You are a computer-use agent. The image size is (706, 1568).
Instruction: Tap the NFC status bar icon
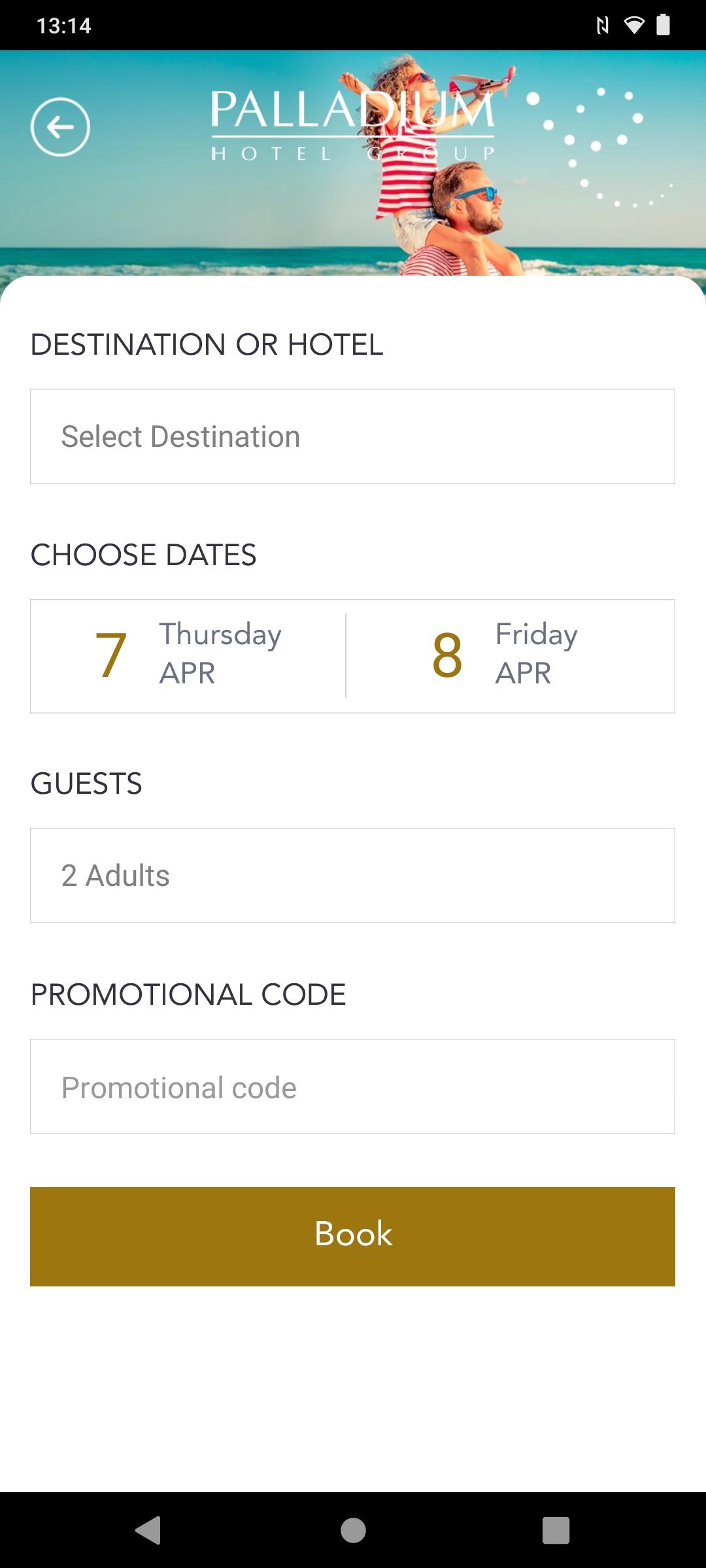click(603, 25)
